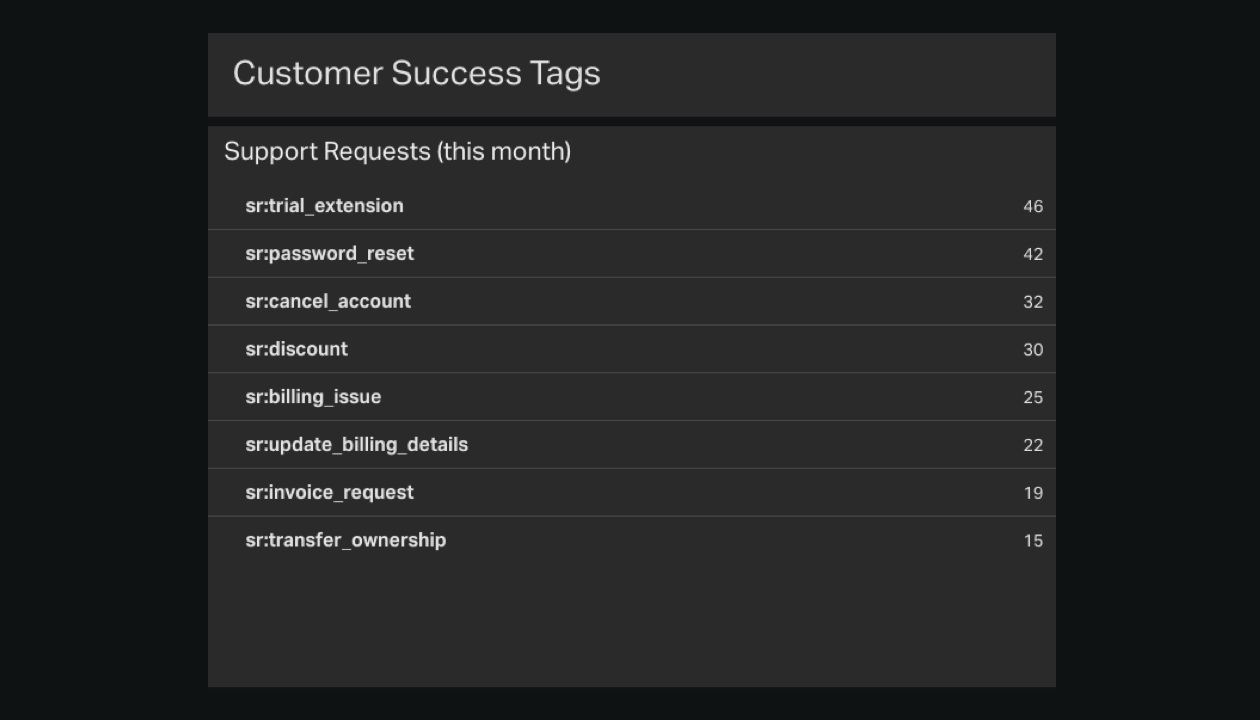Screen dimensions: 1260x720
Task: Open the sr:invoice_request tag
Action: click(x=631, y=493)
